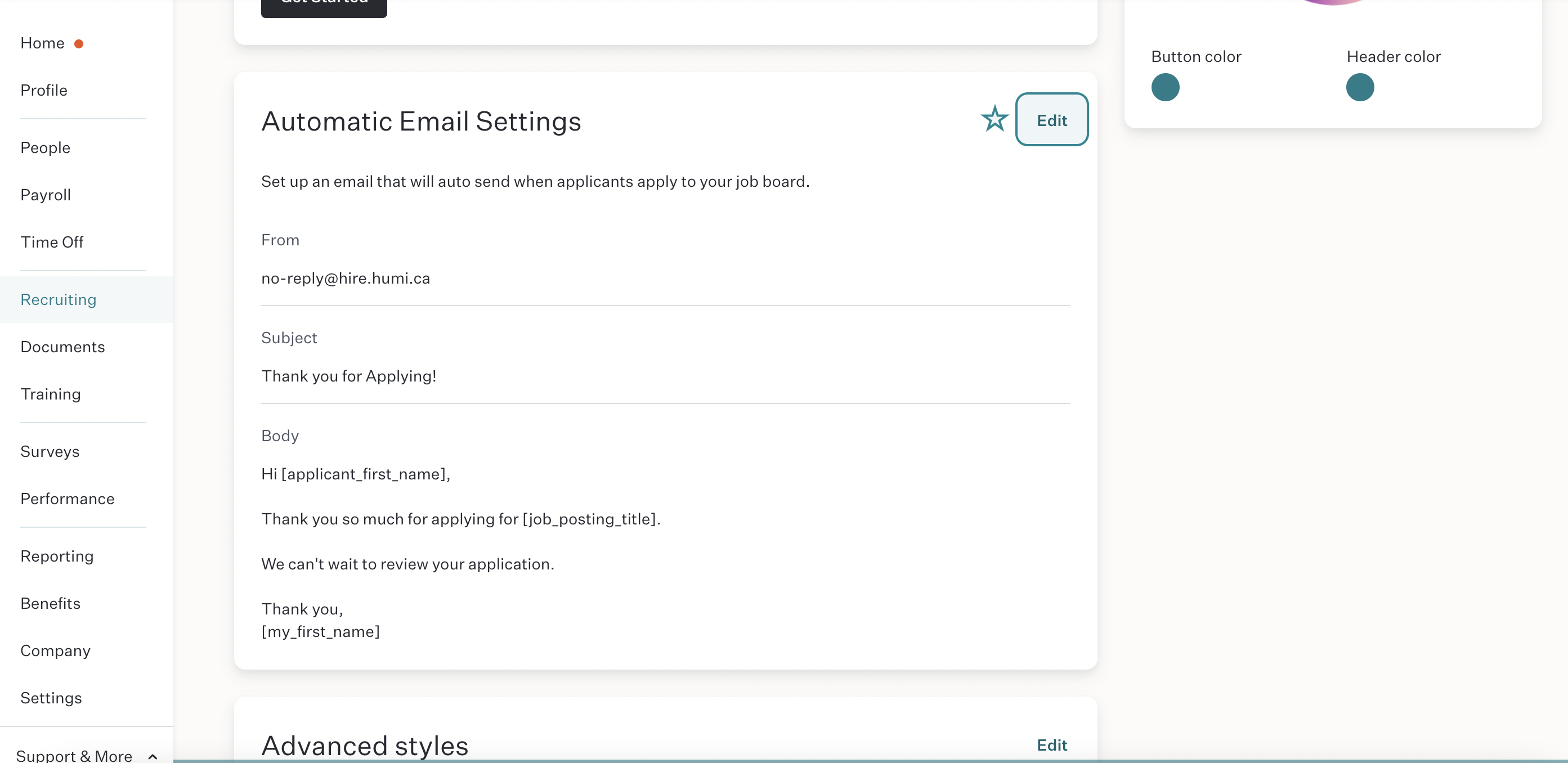
Task: Navigate to Payroll
Action: (x=46, y=195)
